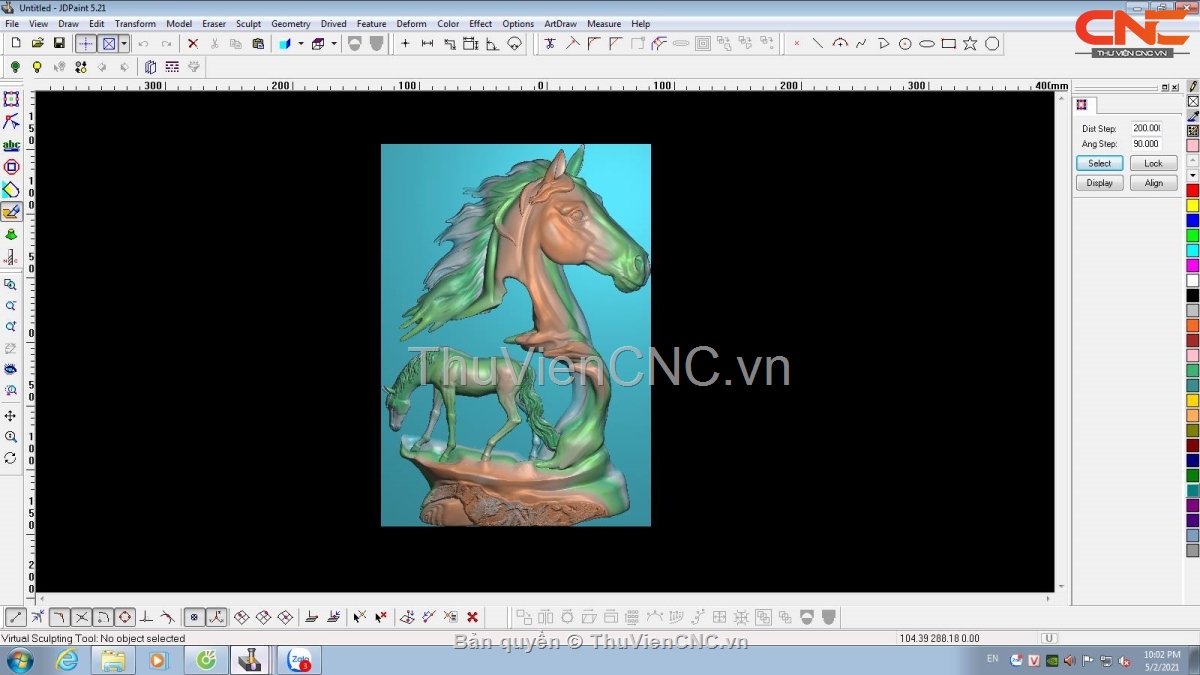The height and width of the screenshot is (675, 1200).
Task: Select the Star shape tool
Action: point(970,44)
